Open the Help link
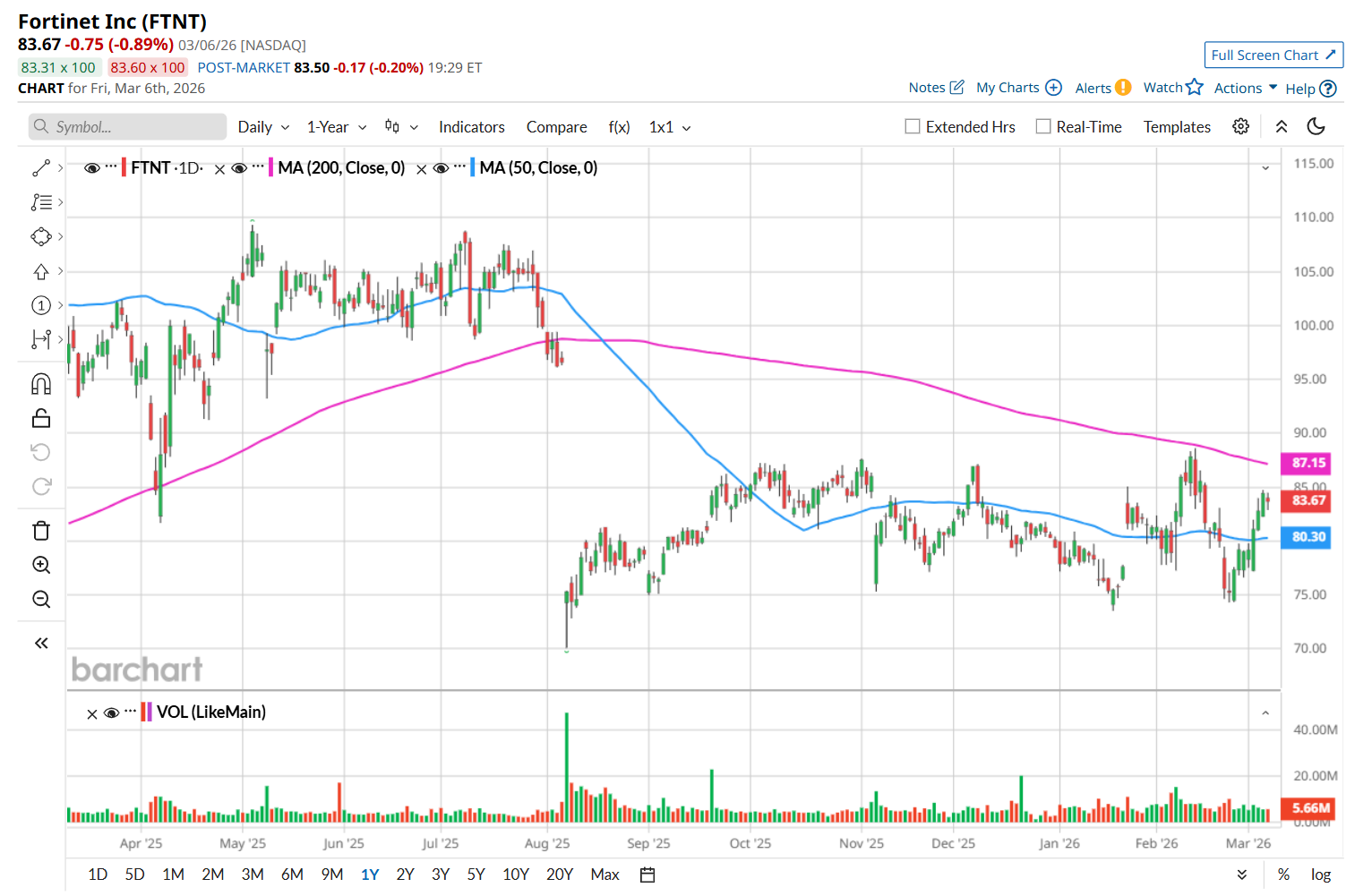 (x=1310, y=89)
